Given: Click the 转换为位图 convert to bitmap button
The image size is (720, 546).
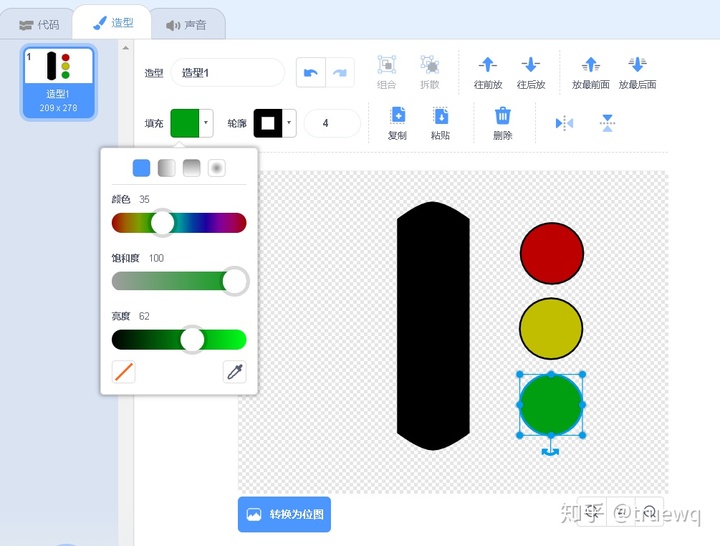Looking at the screenshot, I should click(x=284, y=514).
